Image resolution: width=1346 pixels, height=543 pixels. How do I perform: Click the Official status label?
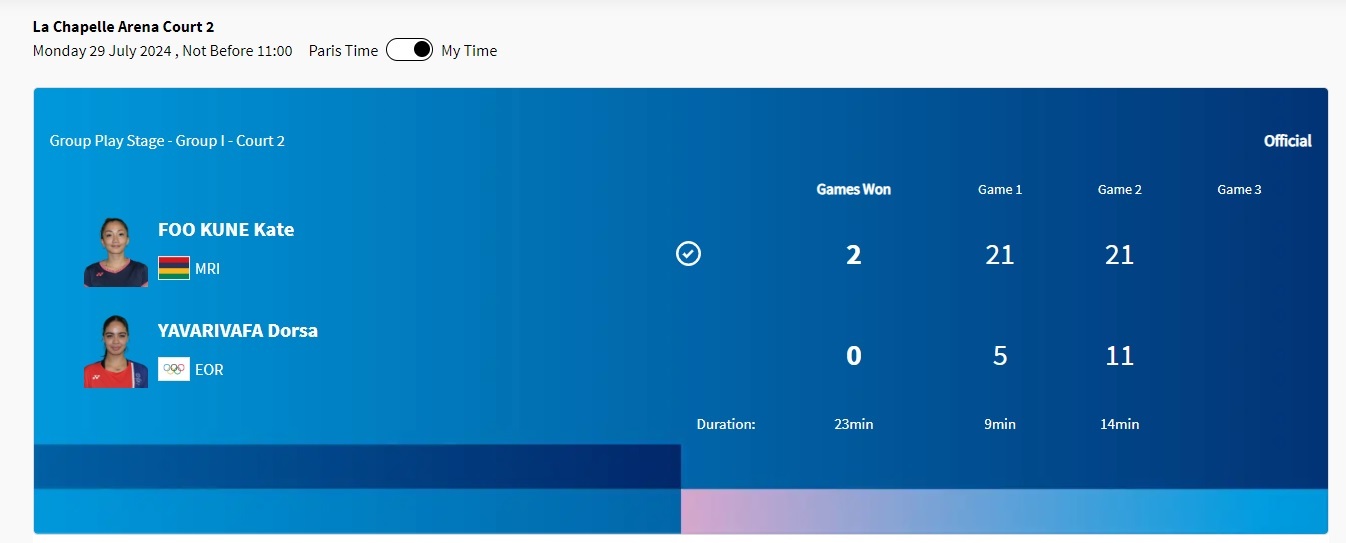1287,141
